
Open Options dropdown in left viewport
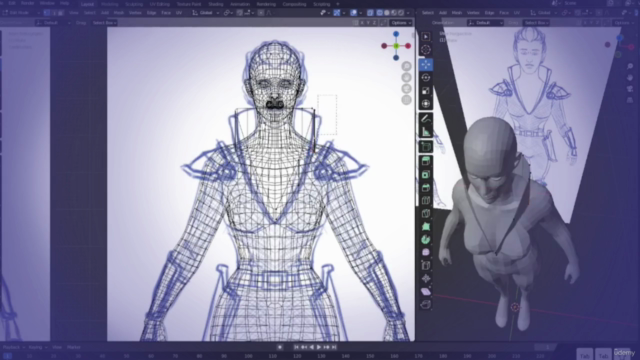point(400,23)
